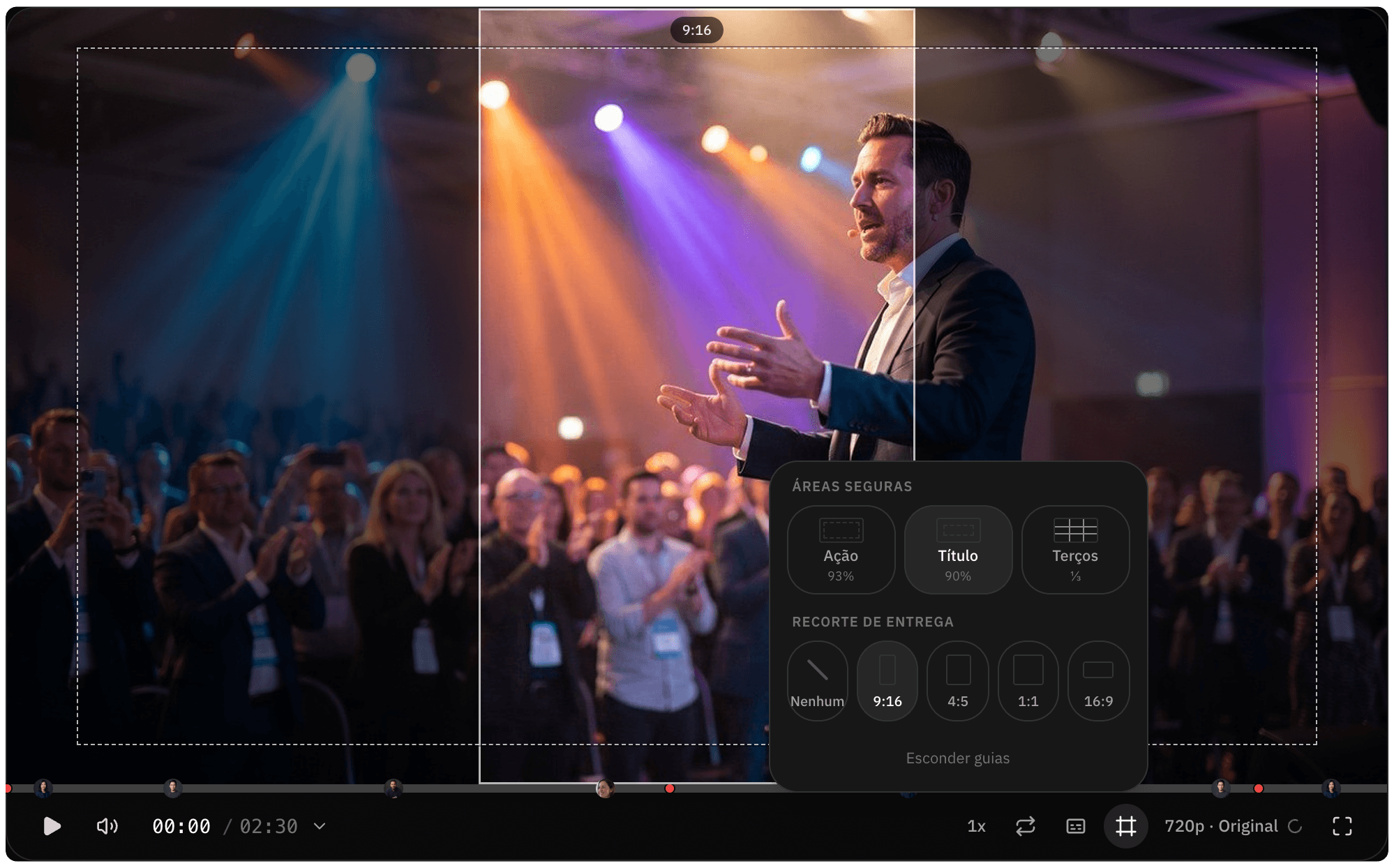Change playback speed from 1x

pyautogui.click(x=976, y=826)
